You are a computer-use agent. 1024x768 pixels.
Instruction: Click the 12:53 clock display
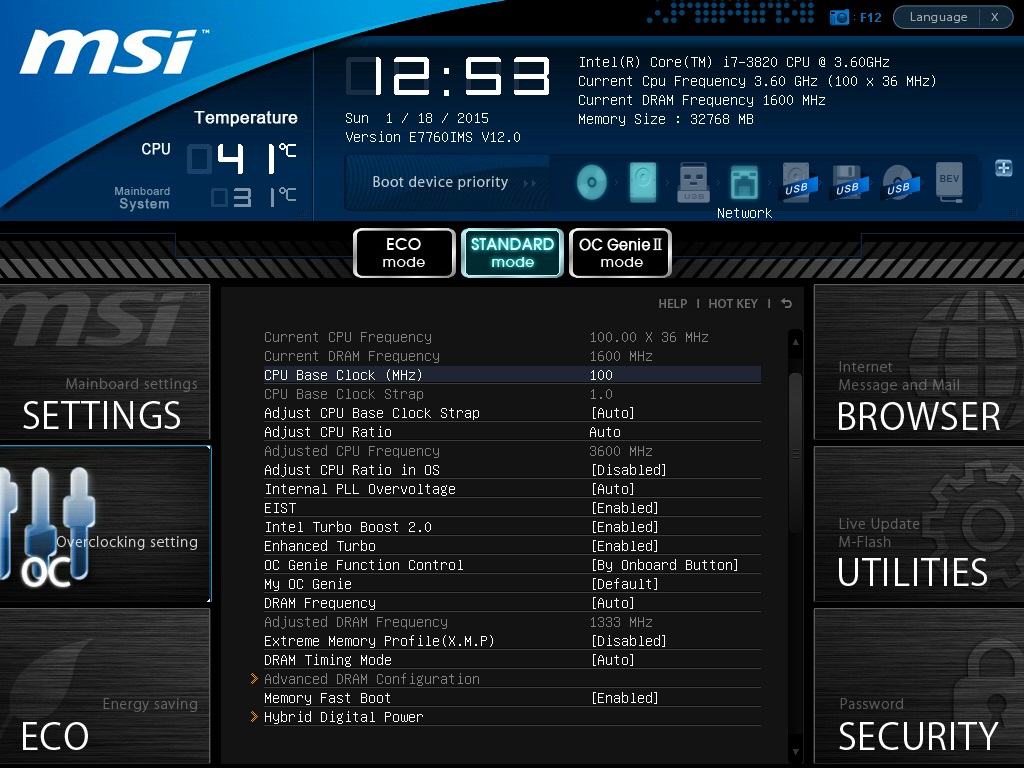point(448,76)
